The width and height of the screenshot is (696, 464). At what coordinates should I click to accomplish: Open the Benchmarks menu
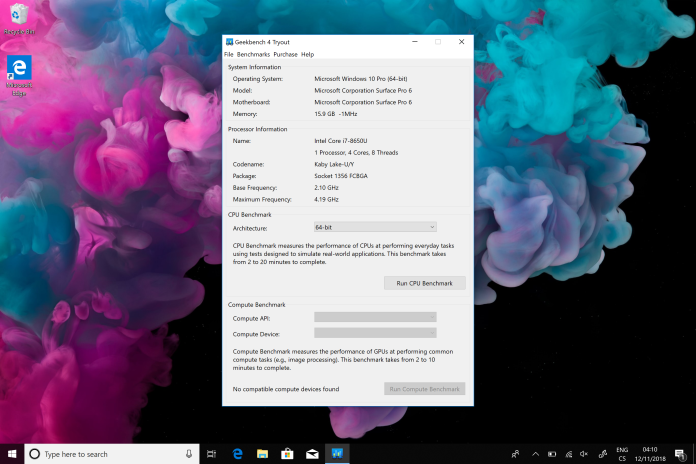[253, 54]
